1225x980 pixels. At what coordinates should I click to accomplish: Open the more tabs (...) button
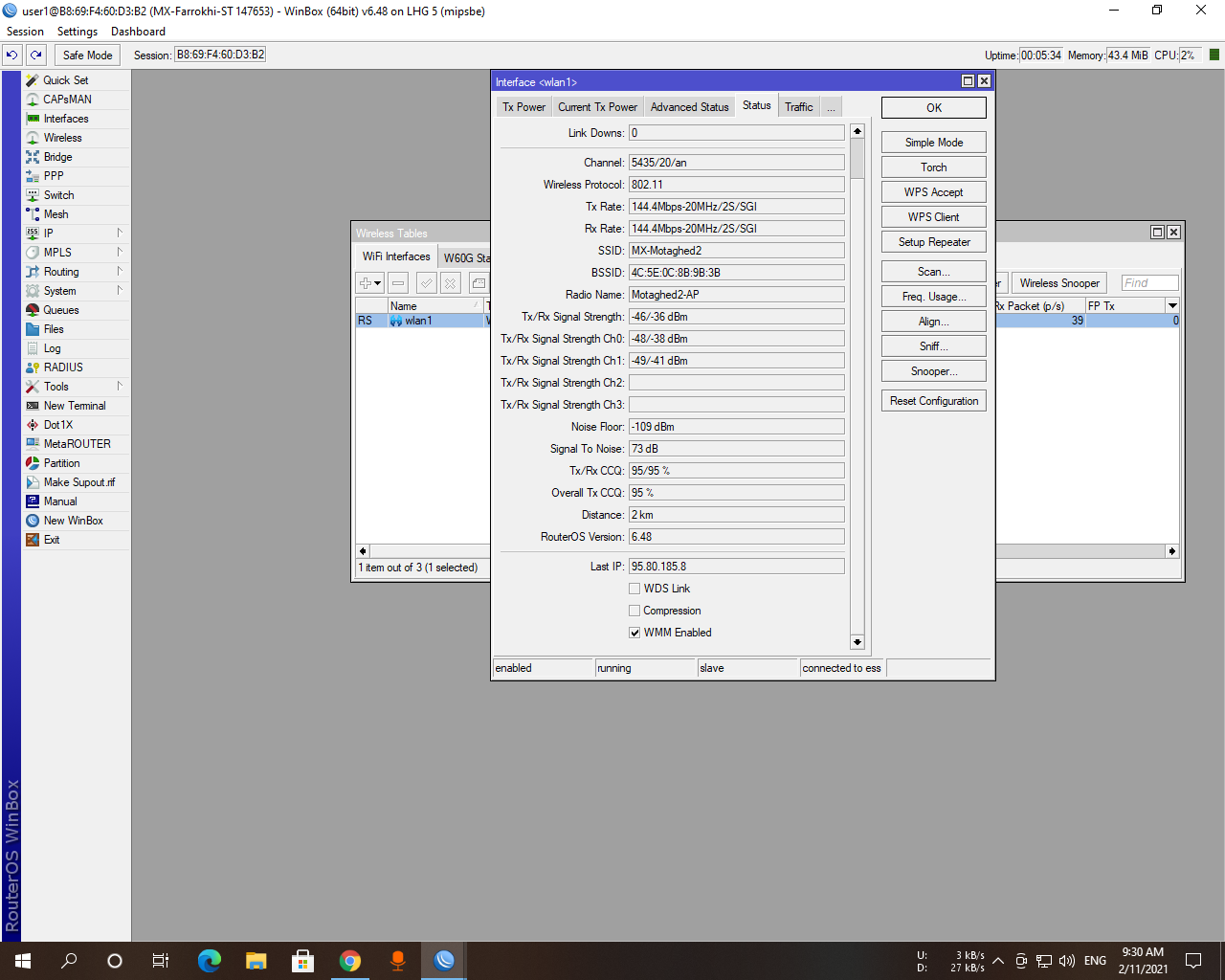pyautogui.click(x=831, y=107)
